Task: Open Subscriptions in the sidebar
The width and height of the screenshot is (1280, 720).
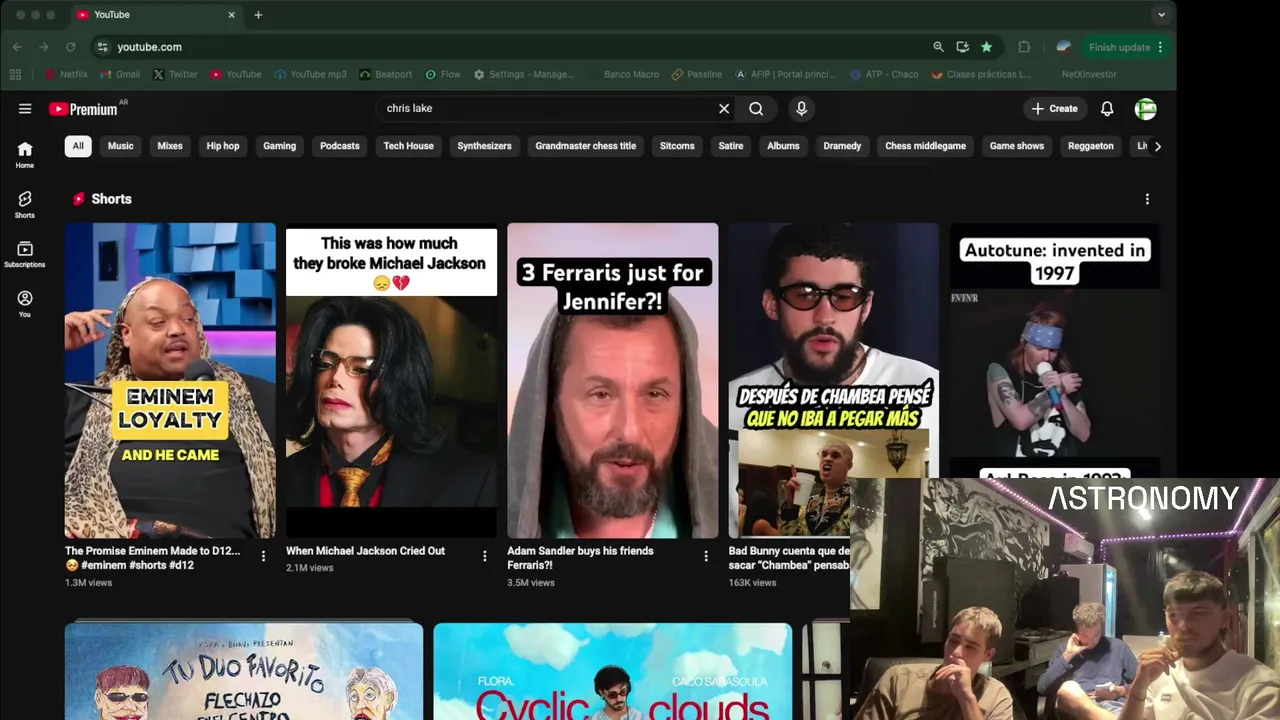Action: click(25, 254)
